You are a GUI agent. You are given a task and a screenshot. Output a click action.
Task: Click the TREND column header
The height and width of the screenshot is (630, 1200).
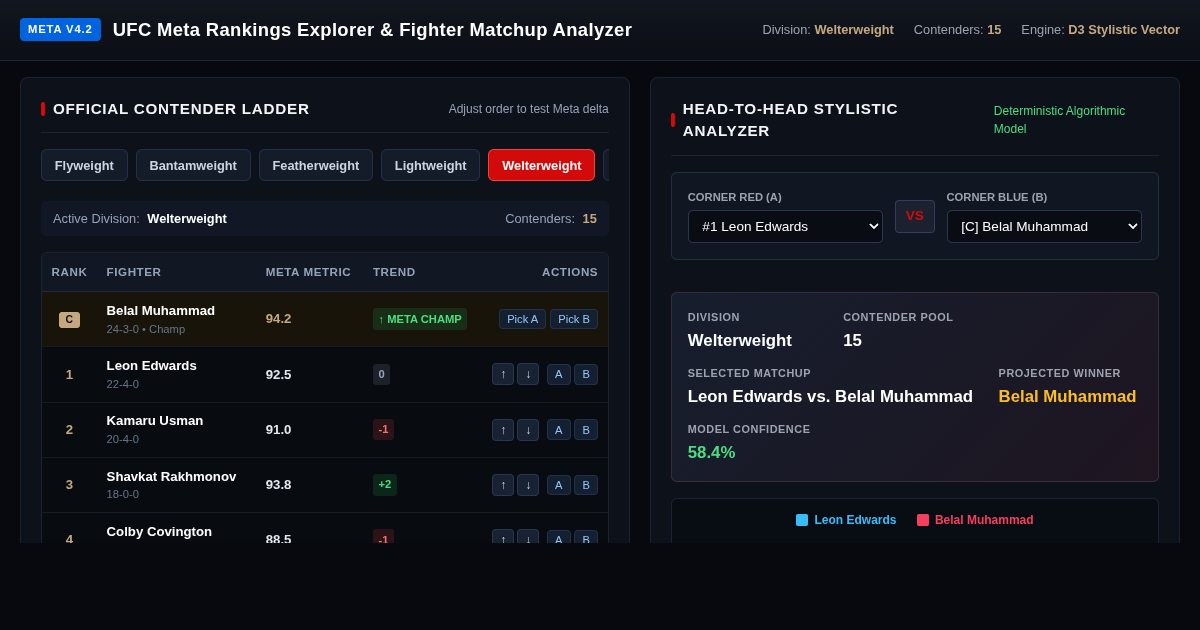tap(394, 272)
